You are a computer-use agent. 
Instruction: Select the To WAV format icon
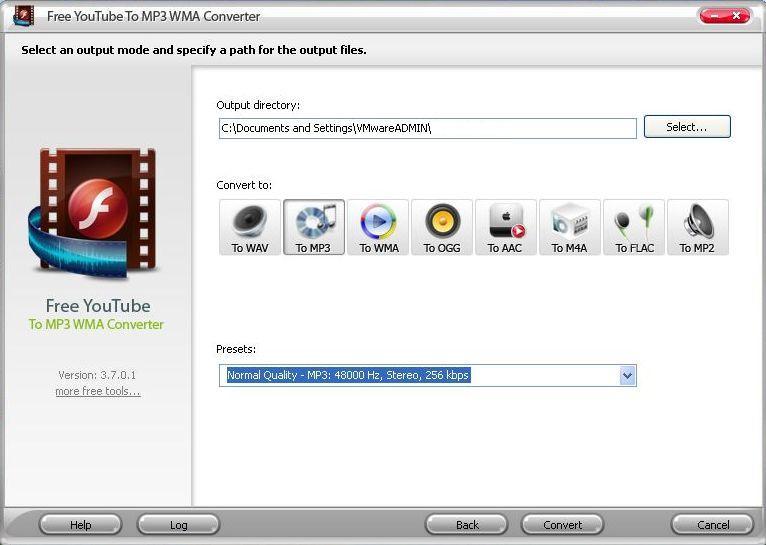click(250, 227)
